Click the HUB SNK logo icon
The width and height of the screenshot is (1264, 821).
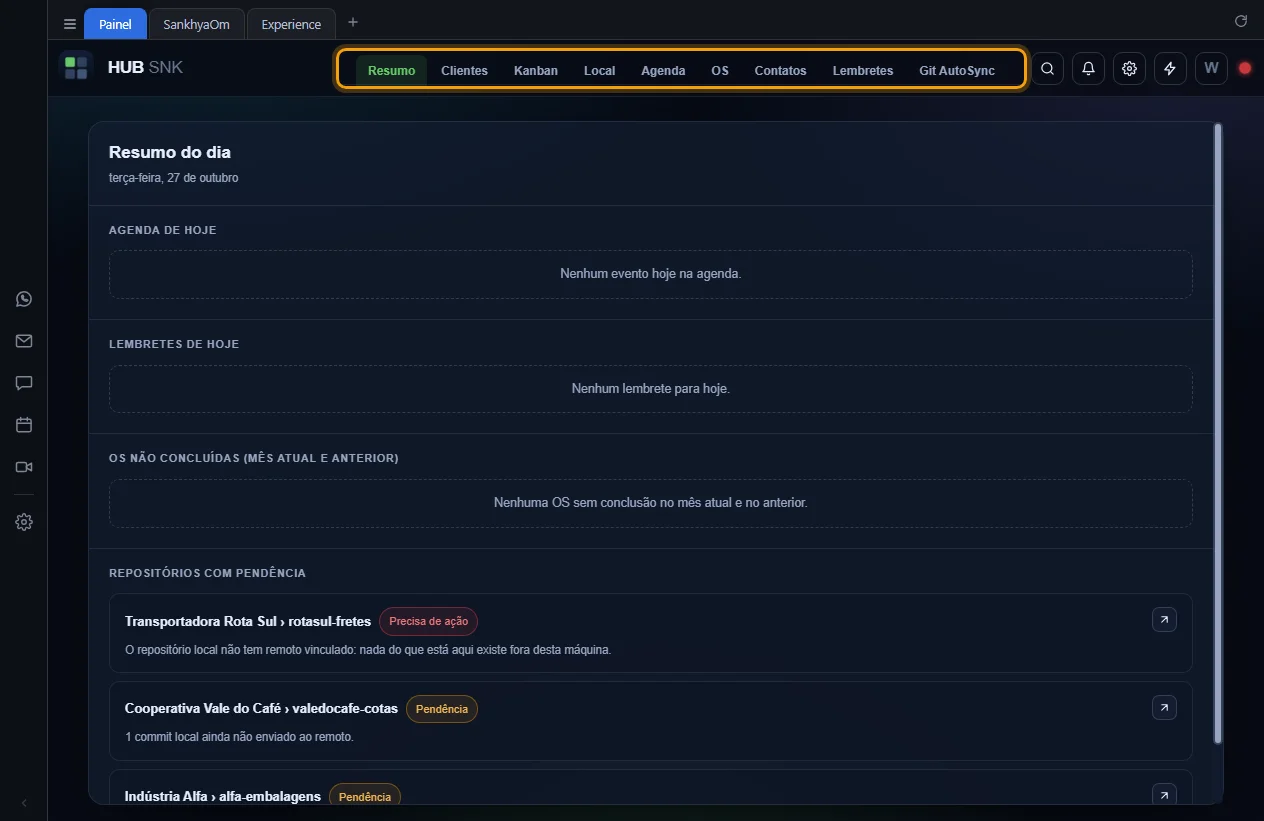point(76,68)
